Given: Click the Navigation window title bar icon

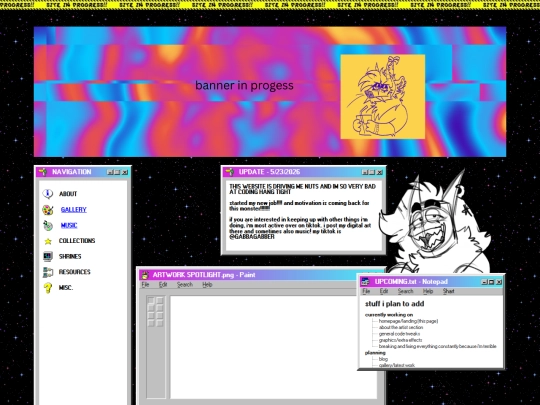Looking at the screenshot, I should tap(43, 172).
